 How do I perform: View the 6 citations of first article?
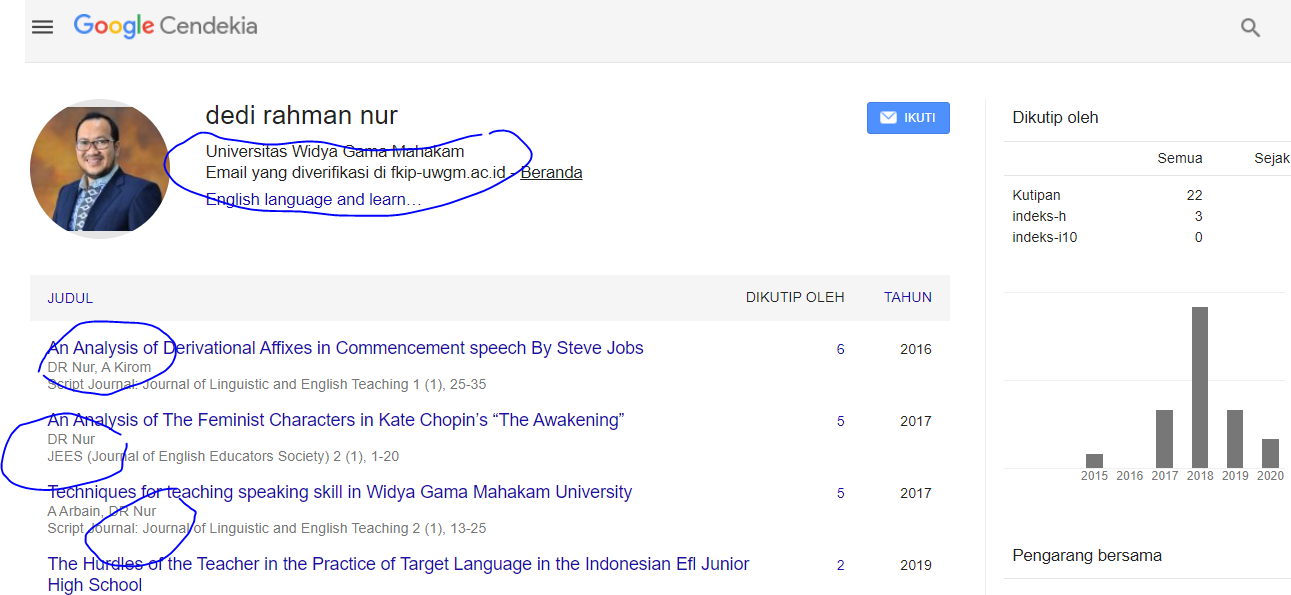point(840,349)
